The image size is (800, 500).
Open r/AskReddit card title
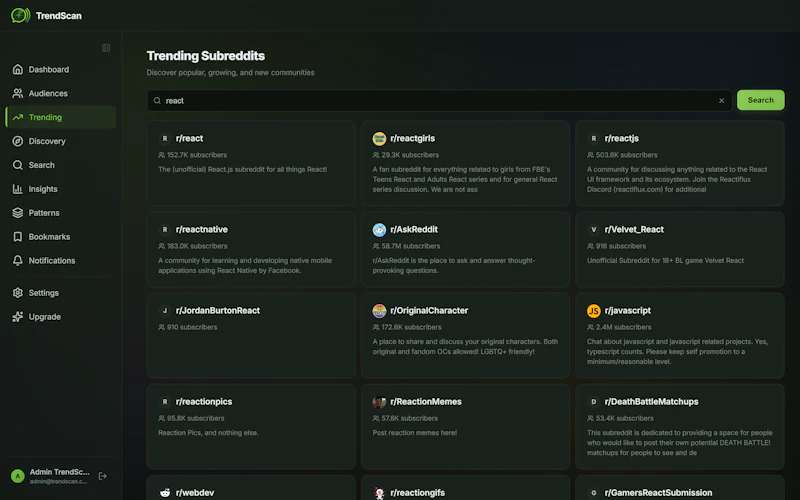414,230
